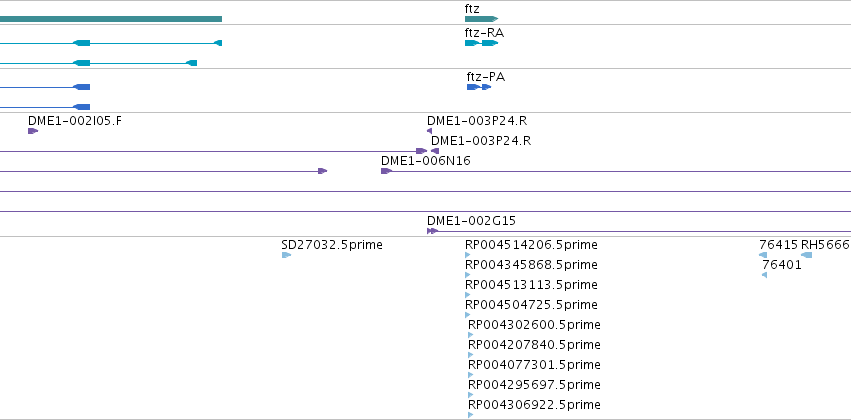Click the SD27032.5prime label
This screenshot has width=851, height=420.
point(332,245)
